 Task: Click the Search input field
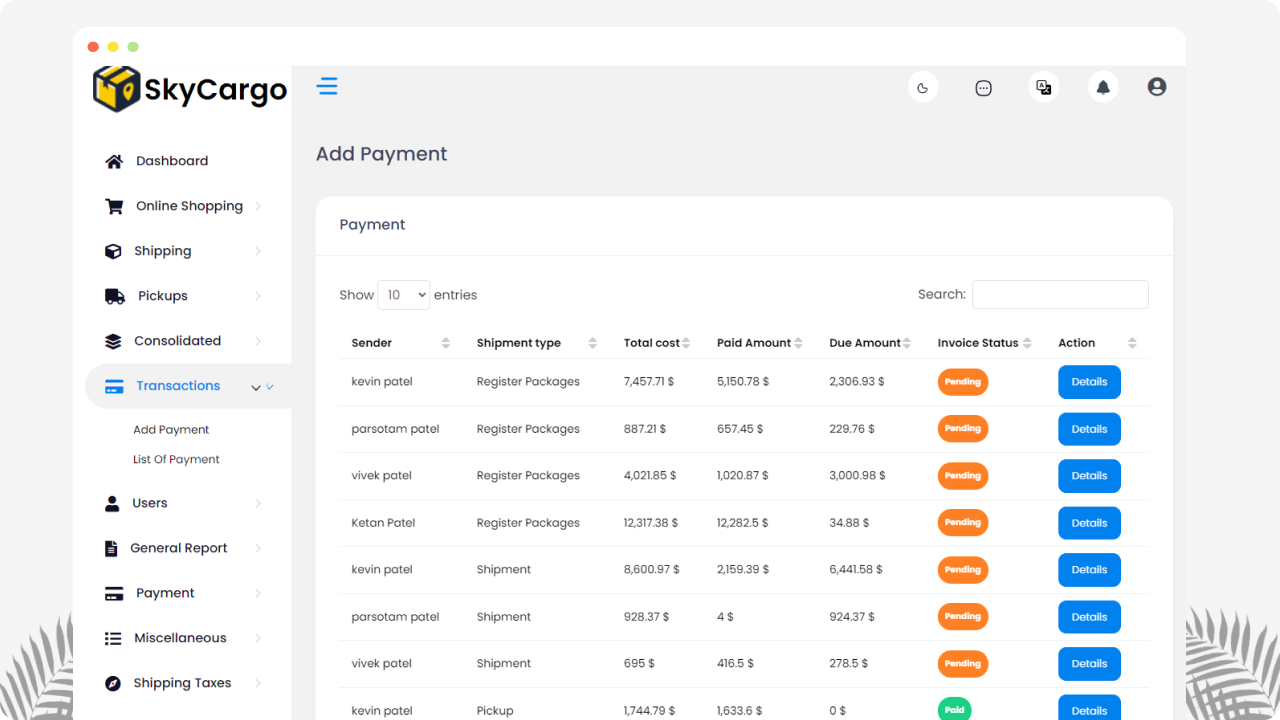(1060, 295)
